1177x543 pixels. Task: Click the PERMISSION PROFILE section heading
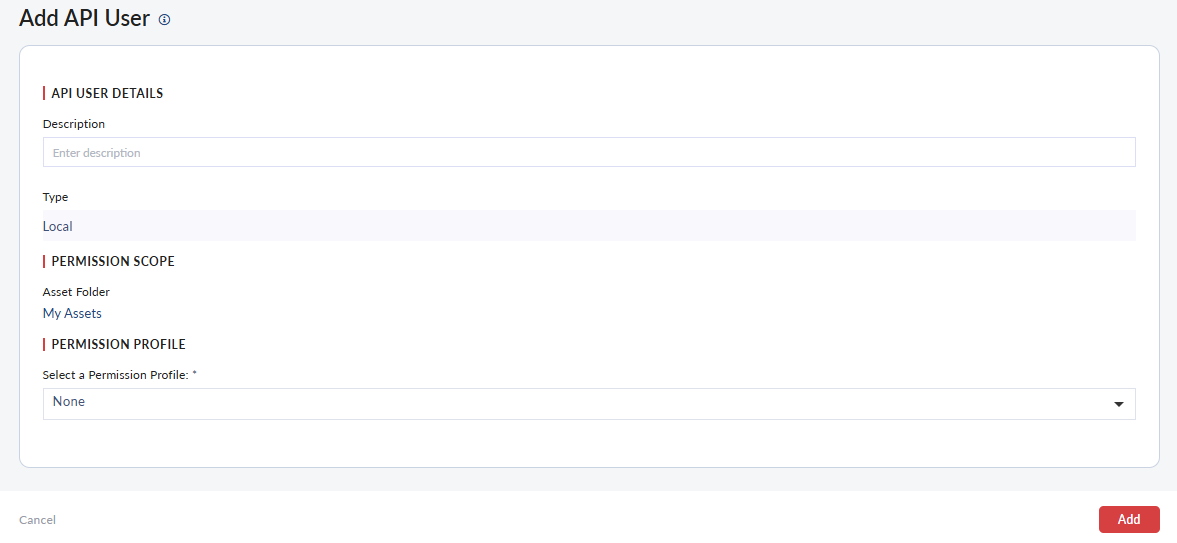tap(118, 344)
